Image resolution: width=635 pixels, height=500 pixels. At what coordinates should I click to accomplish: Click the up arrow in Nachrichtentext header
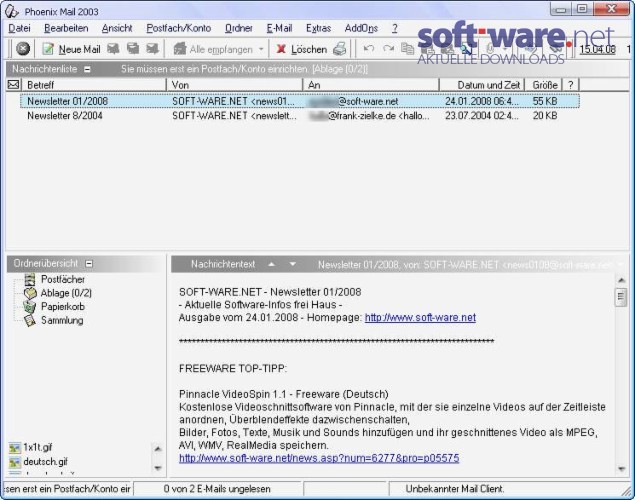pyautogui.click(x=272, y=264)
